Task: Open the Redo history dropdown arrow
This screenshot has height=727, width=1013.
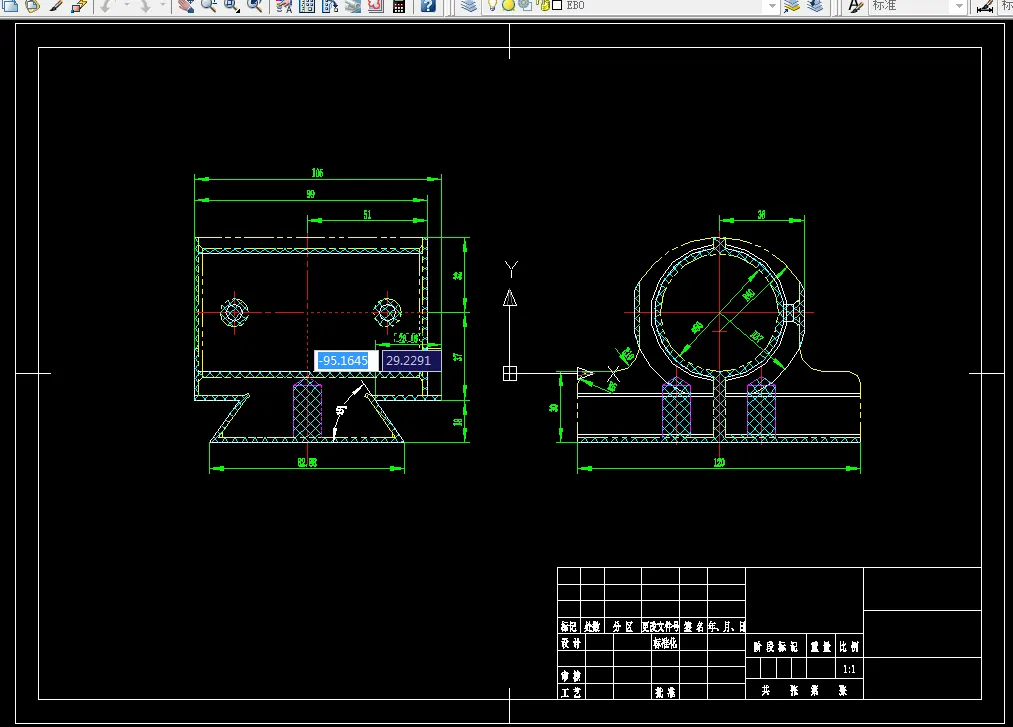Action: (x=163, y=6)
